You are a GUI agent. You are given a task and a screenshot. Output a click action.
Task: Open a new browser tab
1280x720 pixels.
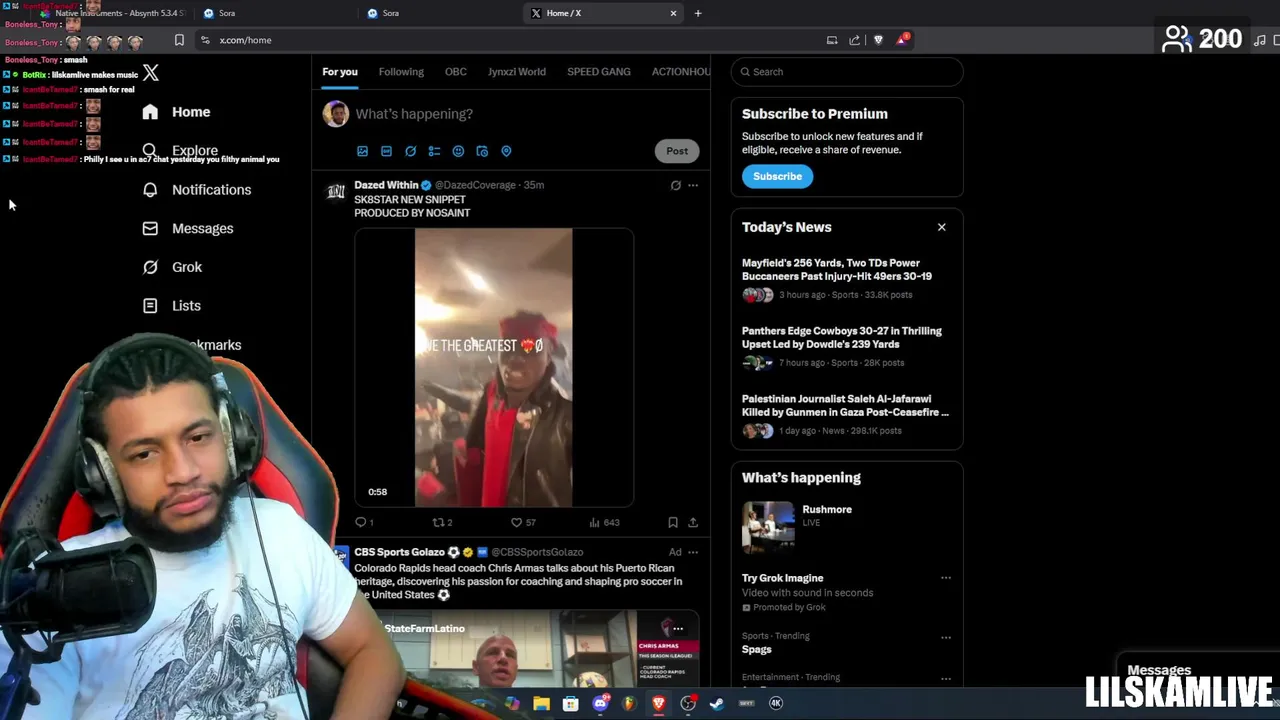(698, 13)
